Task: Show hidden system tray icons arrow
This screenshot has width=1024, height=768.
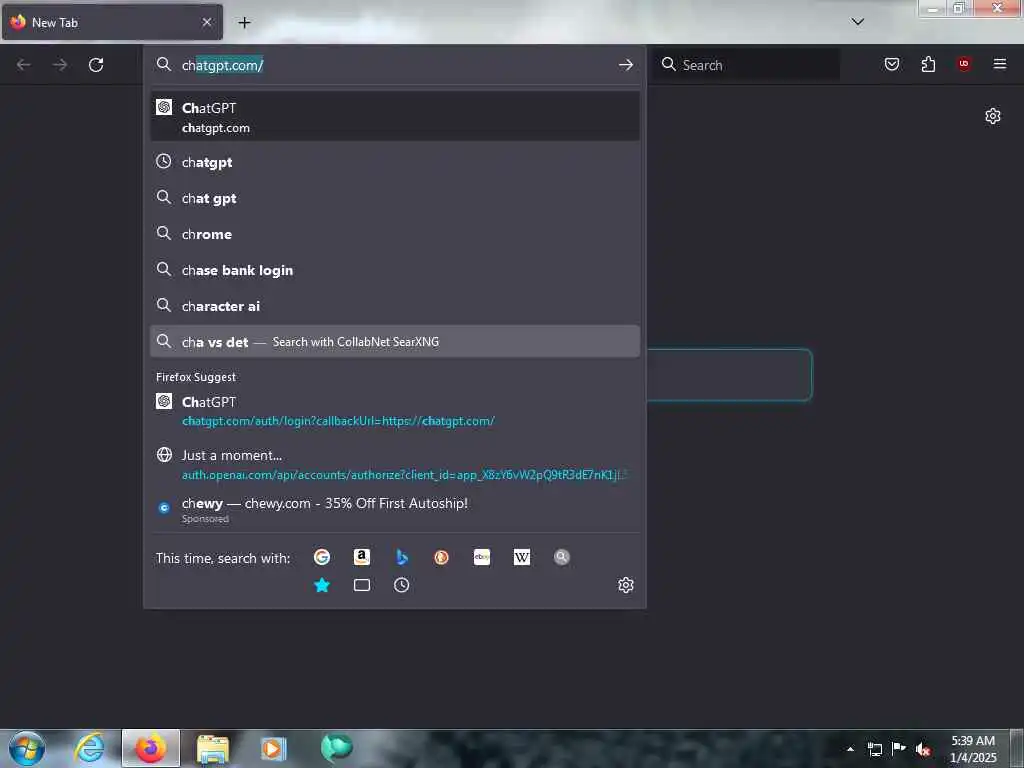Action: [x=850, y=749]
